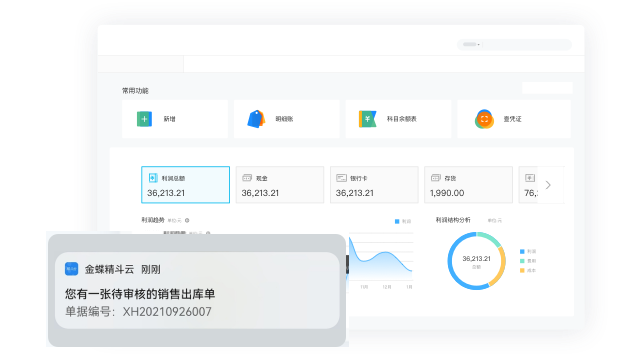Click the orange 查凭证 scan icon
Image resolution: width=640 pixels, height=360 pixels.
pyautogui.click(x=484, y=119)
